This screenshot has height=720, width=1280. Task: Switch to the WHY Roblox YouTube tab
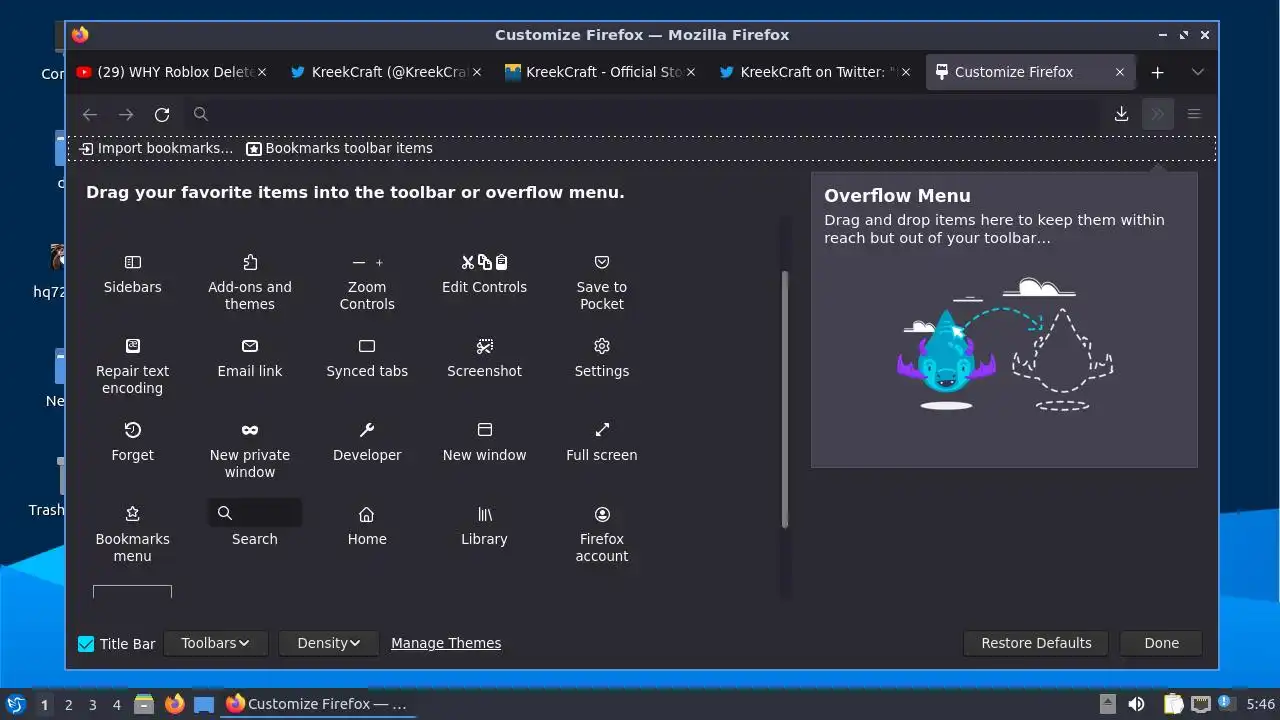pos(170,72)
